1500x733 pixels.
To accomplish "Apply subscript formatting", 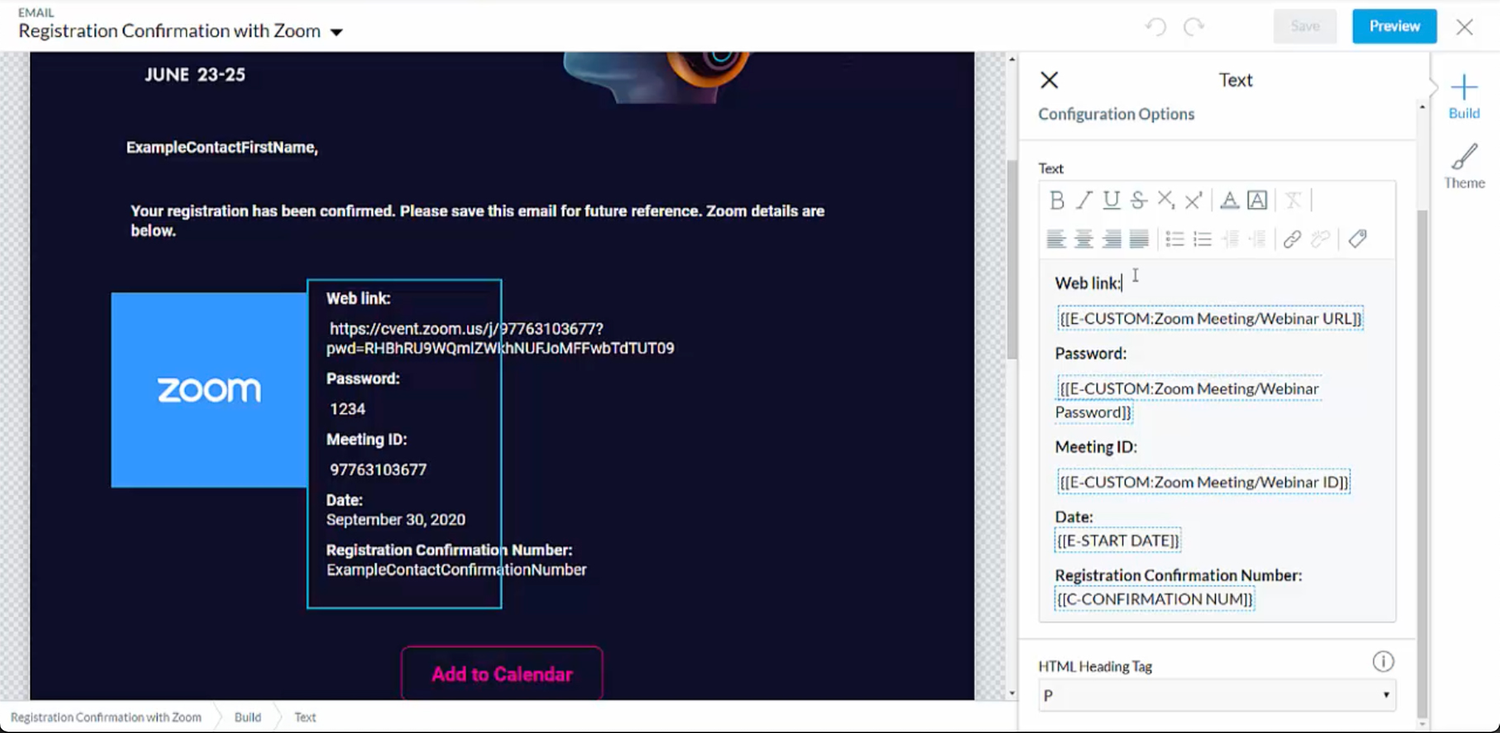I will tap(1166, 201).
